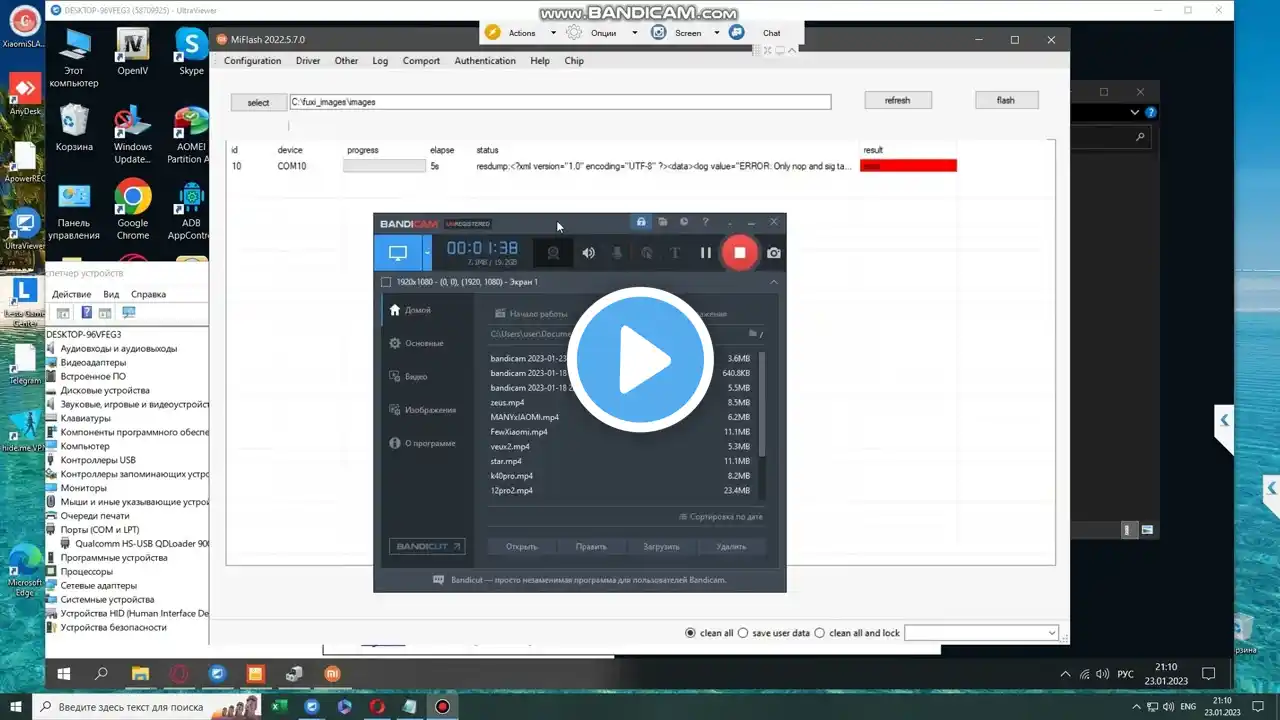Image resolution: width=1280 pixels, height=720 pixels.
Task: Toggle Bandicam speaker sound icon
Action: [x=589, y=253]
